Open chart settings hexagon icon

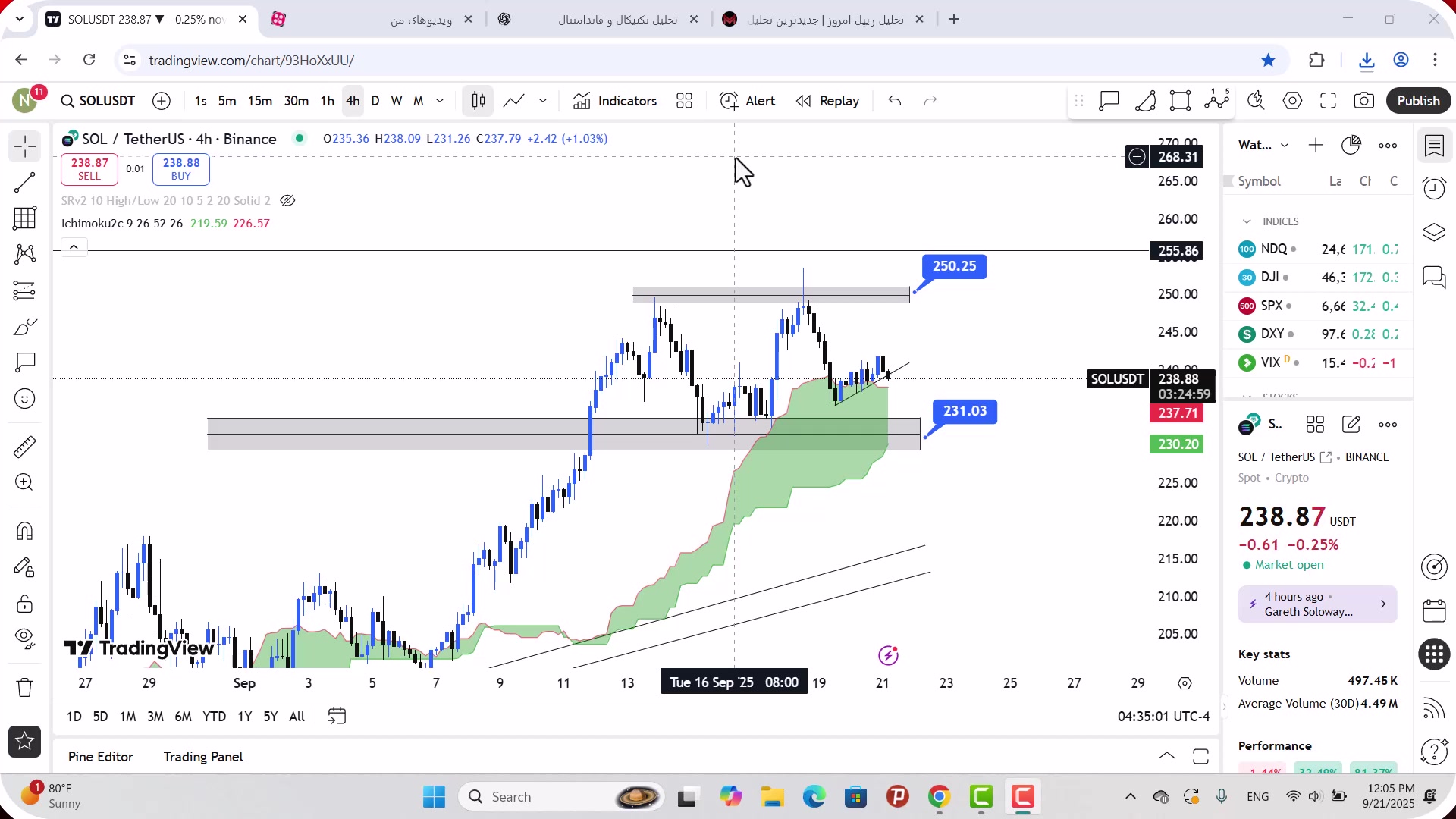click(1293, 101)
